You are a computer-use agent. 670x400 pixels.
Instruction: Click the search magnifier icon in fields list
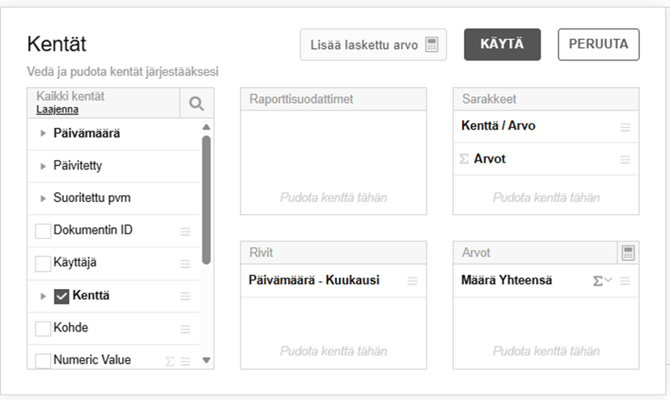196,103
